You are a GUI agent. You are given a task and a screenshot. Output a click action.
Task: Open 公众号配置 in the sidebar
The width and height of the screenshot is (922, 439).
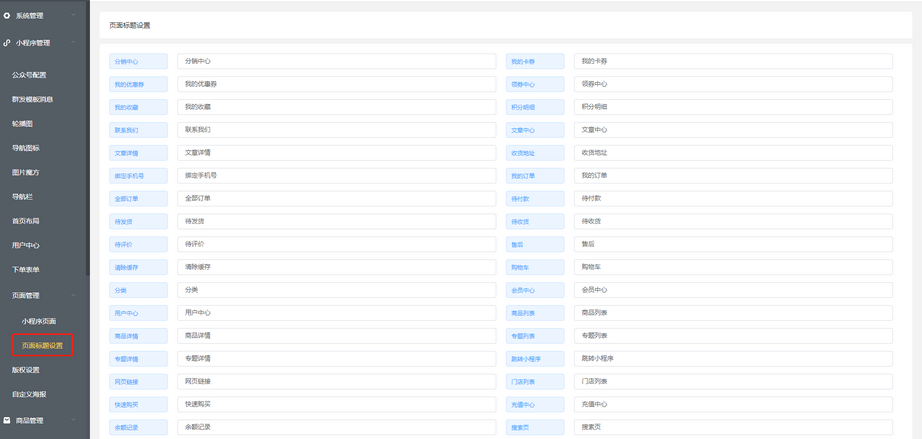tap(29, 75)
